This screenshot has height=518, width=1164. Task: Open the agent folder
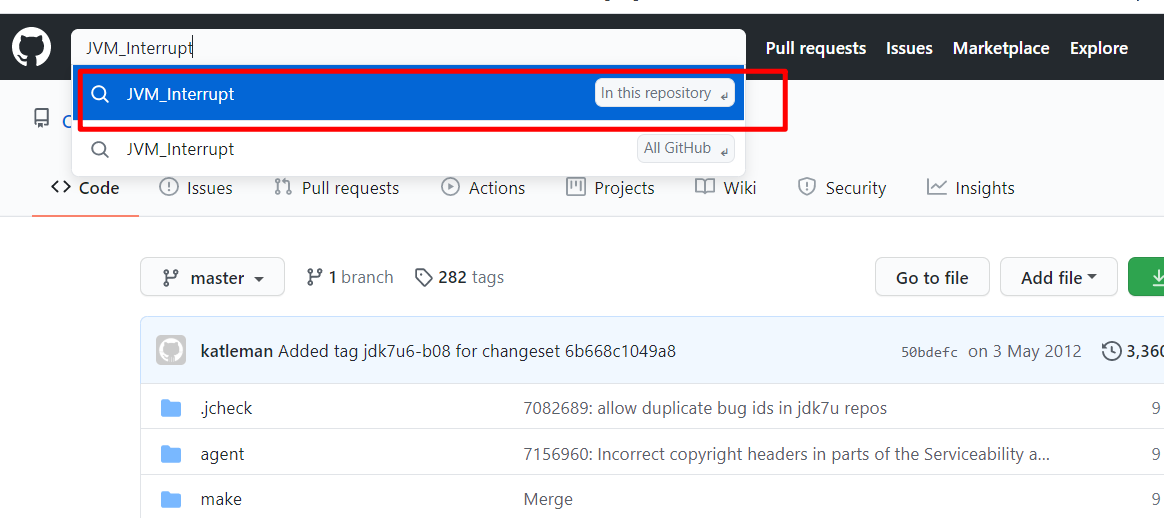[x=222, y=453]
